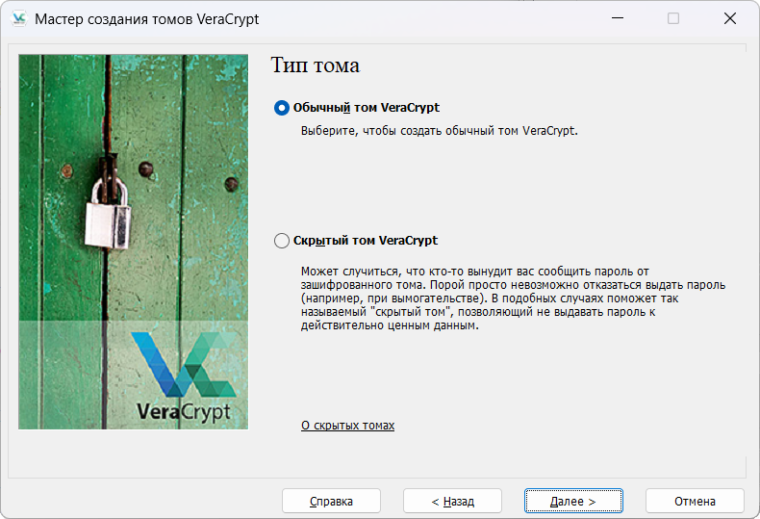Click the 'Обычный том VeraCrypt' label text

point(366,108)
